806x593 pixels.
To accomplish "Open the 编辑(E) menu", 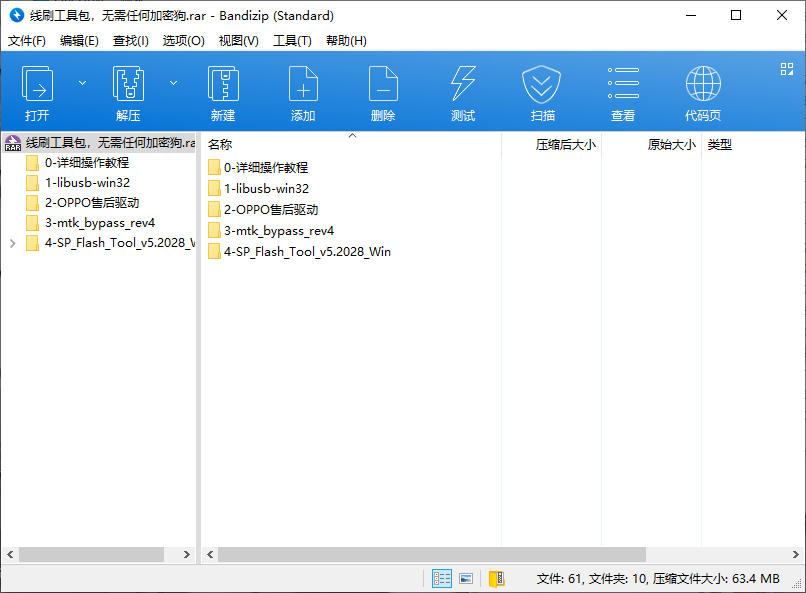I will tap(79, 41).
